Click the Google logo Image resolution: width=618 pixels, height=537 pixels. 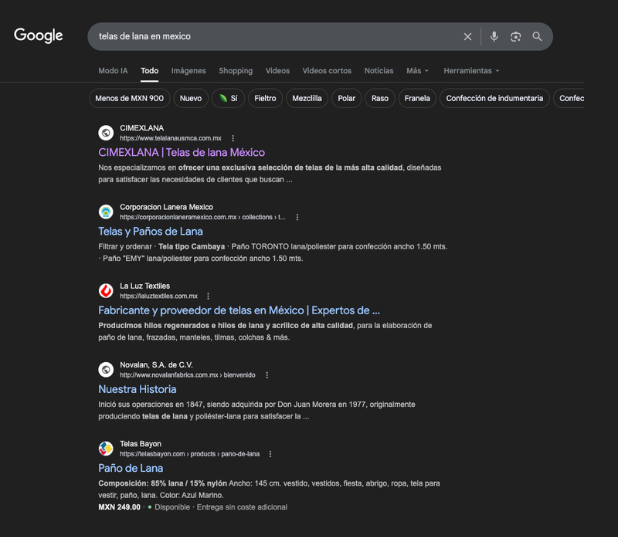(38, 35)
